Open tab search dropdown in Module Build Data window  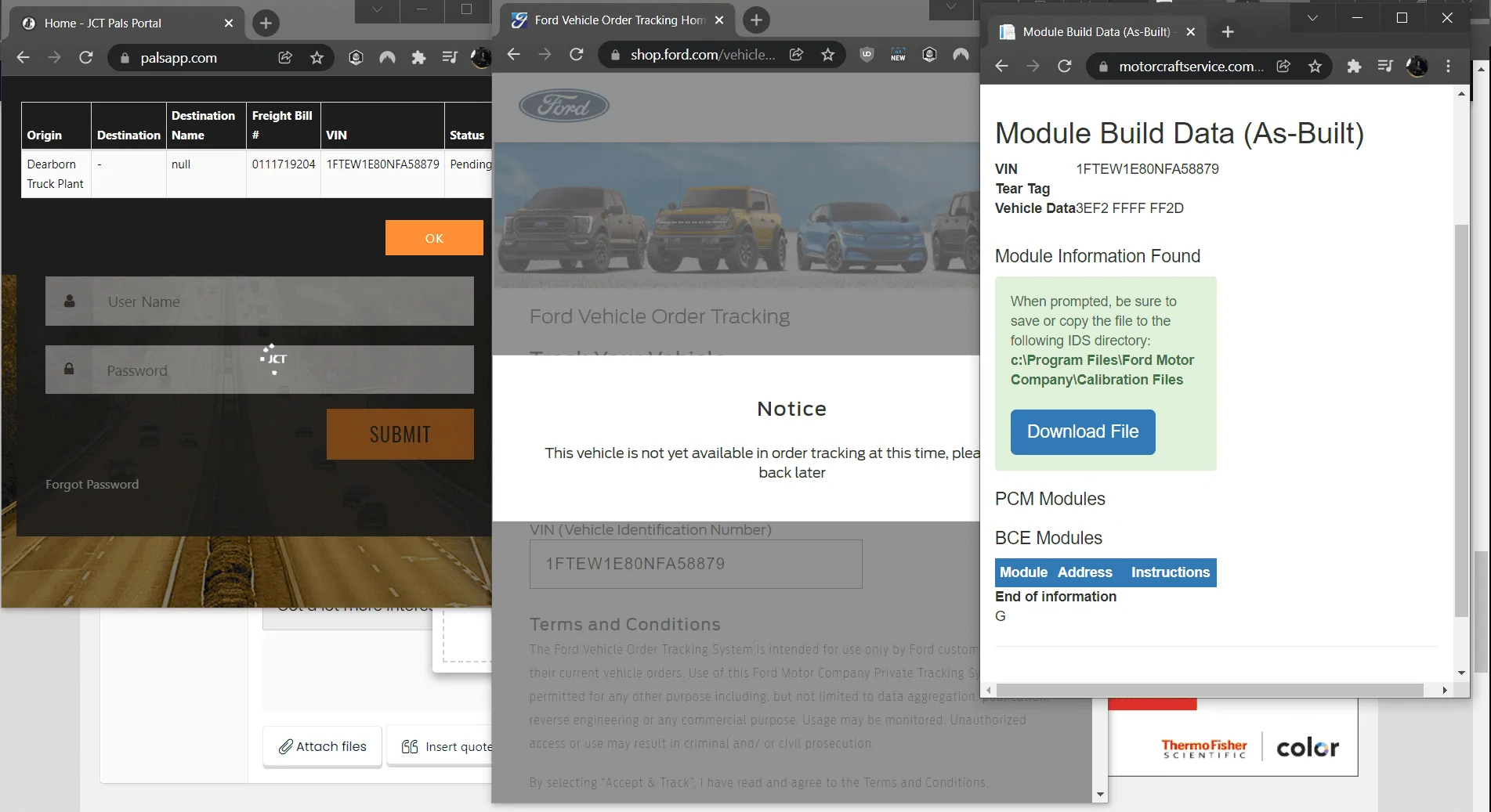point(1312,18)
